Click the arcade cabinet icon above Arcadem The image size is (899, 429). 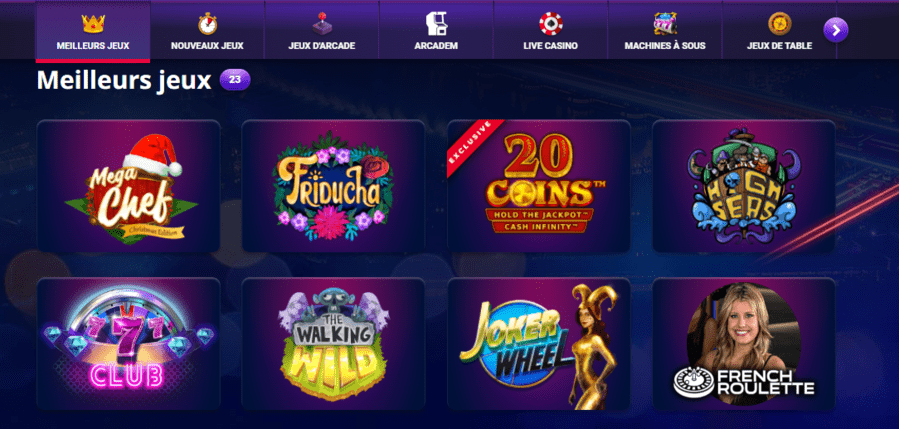coord(436,24)
